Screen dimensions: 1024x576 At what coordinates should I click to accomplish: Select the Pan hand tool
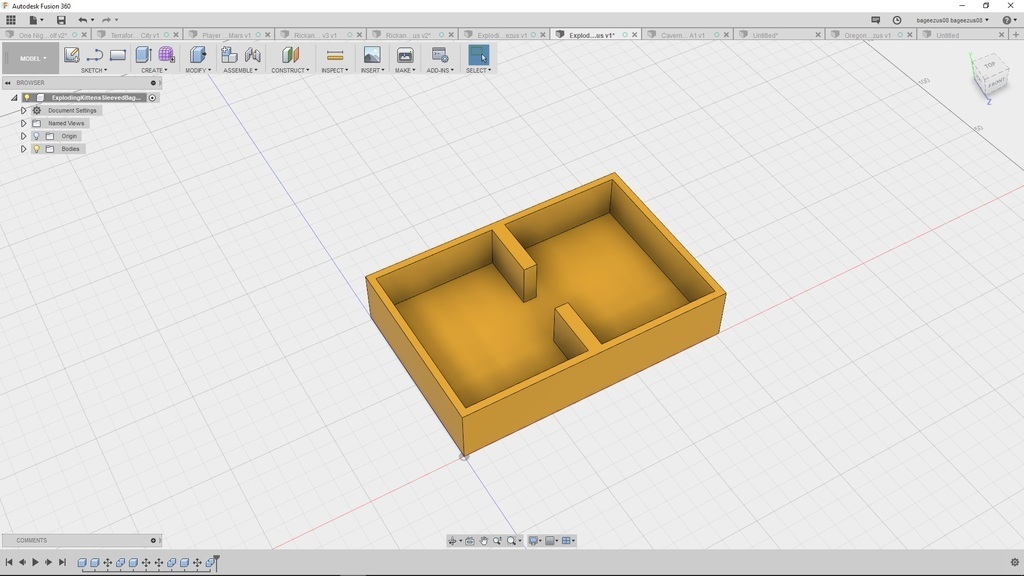pyautogui.click(x=484, y=541)
